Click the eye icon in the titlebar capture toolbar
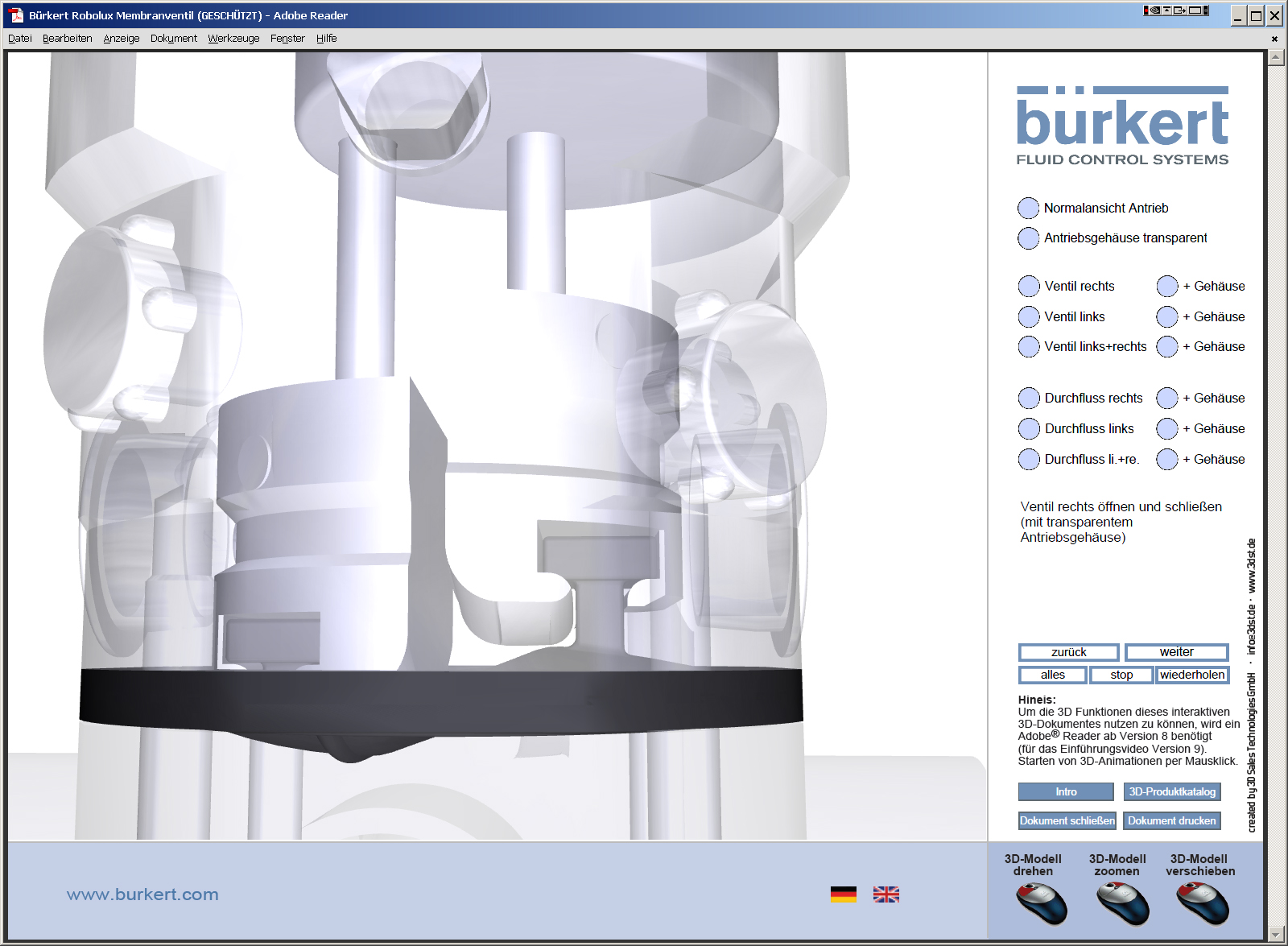Image resolution: width=1288 pixels, height=946 pixels. tap(1155, 10)
